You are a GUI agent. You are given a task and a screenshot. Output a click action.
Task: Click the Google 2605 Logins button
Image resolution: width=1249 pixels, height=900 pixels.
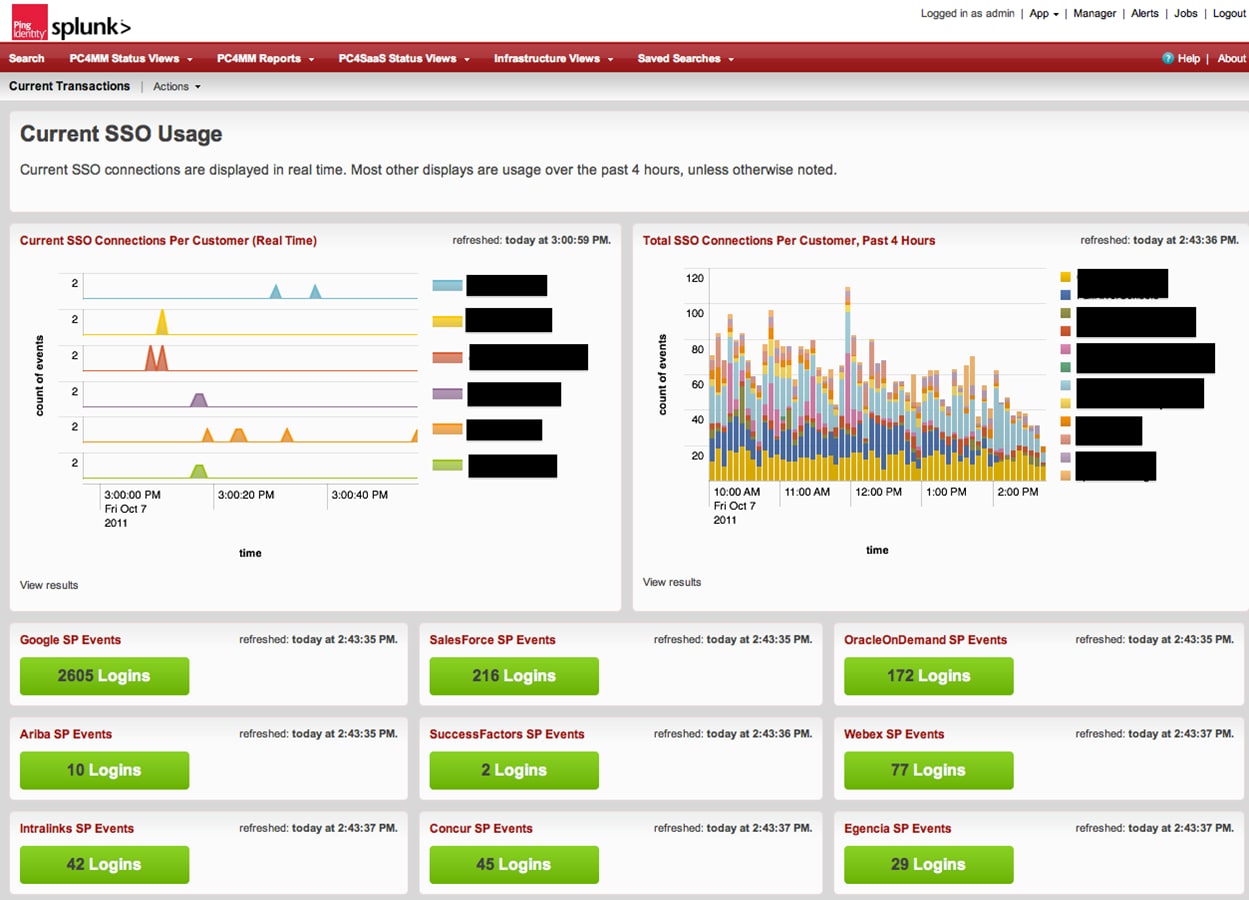104,676
